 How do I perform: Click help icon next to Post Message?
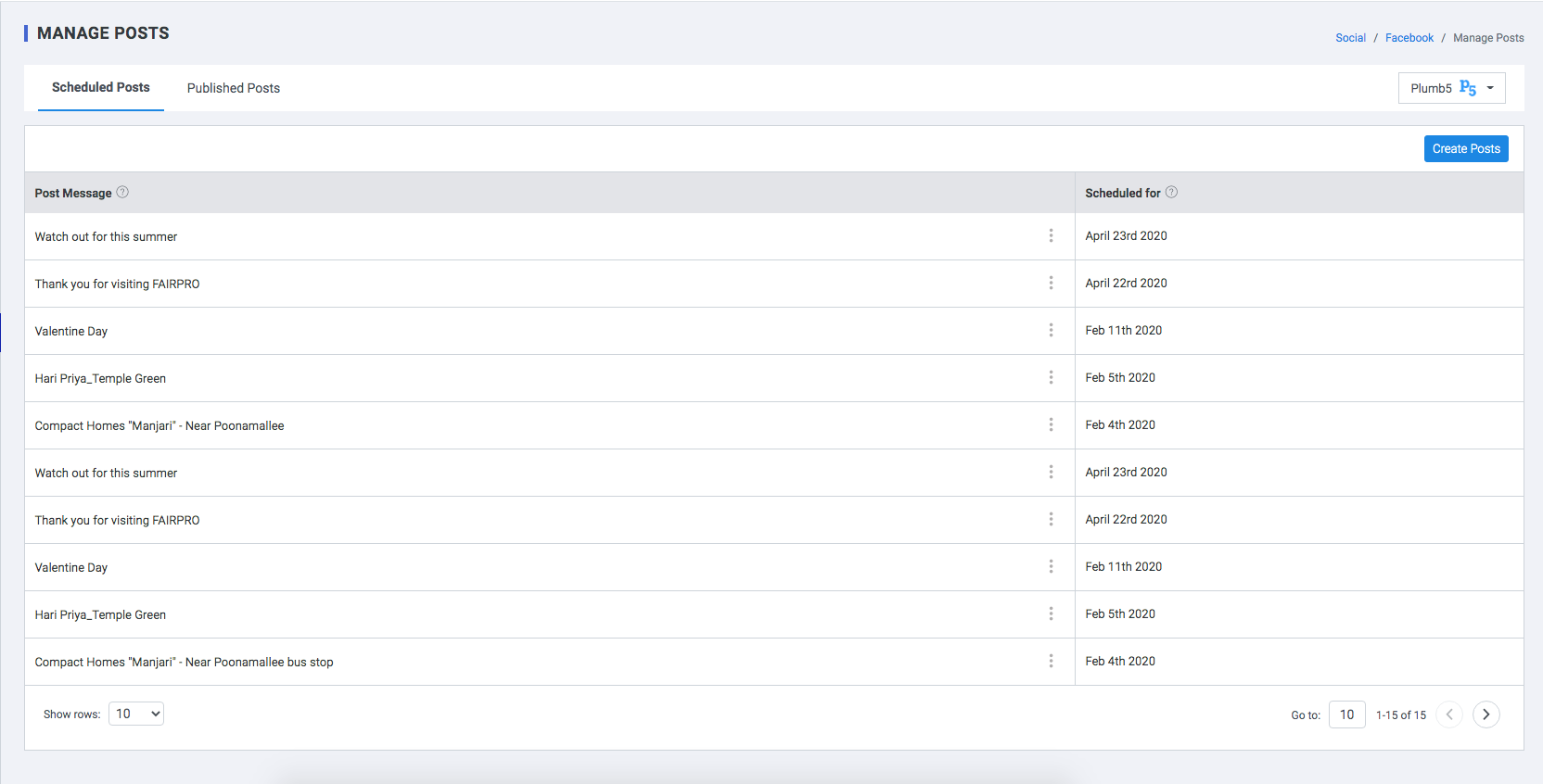122,192
